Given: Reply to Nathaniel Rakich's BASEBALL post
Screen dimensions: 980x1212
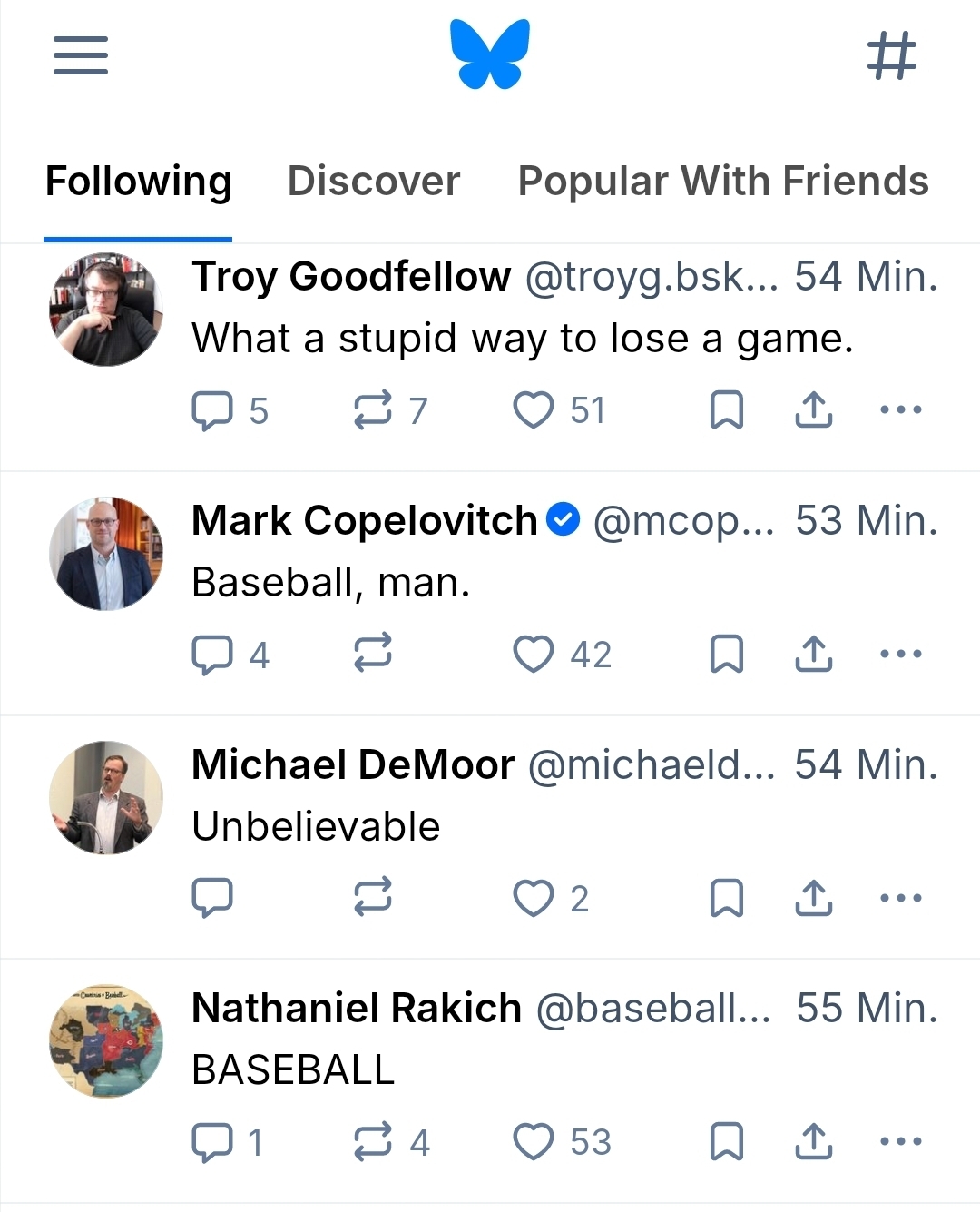Looking at the screenshot, I should [x=212, y=1142].
